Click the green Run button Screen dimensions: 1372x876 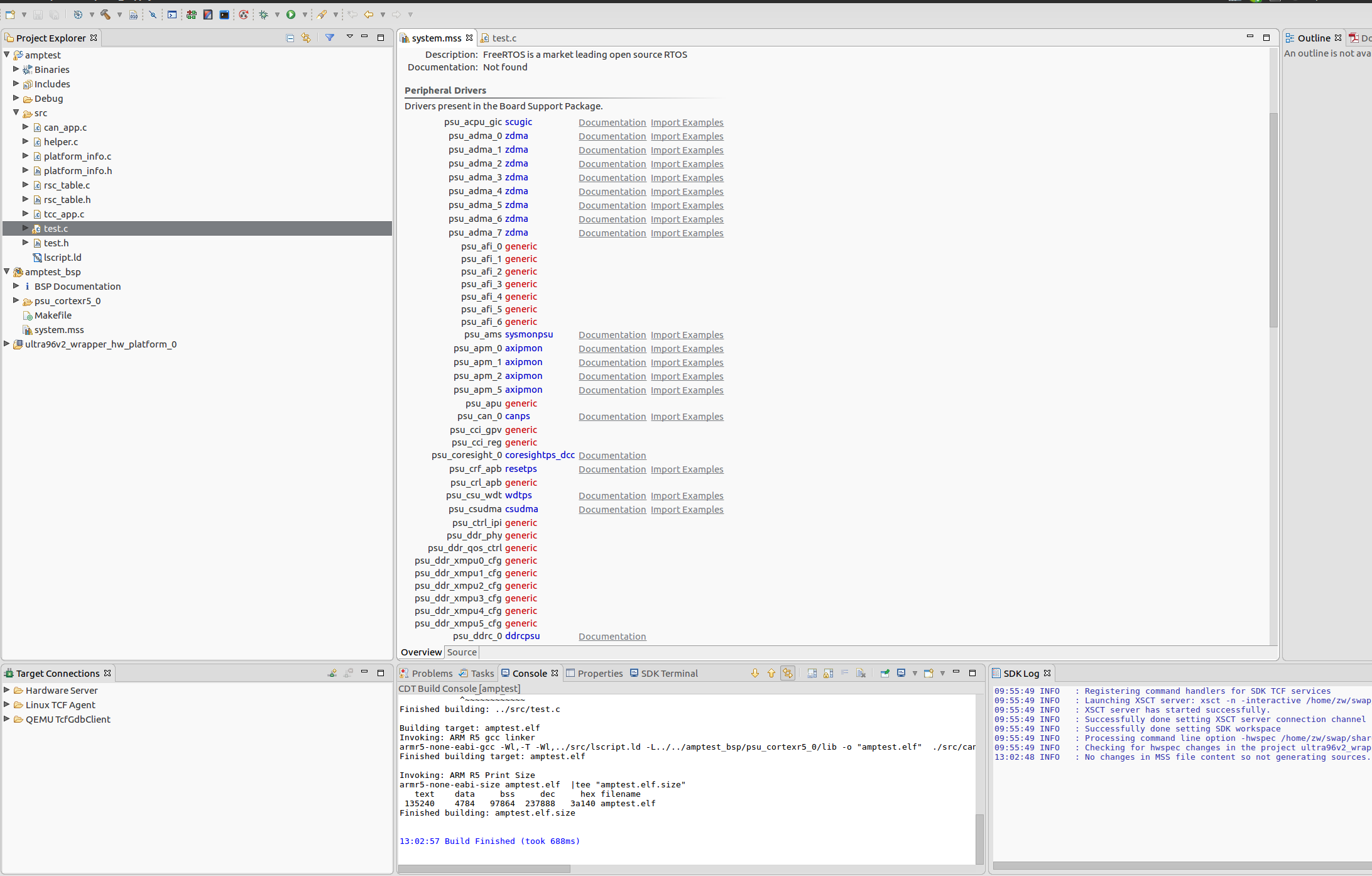[291, 14]
